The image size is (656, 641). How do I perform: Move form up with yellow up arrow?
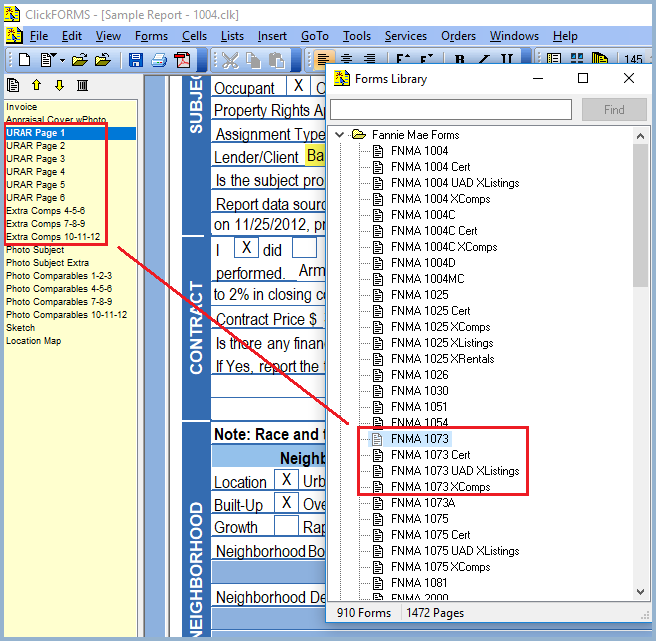pyautogui.click(x=37, y=85)
